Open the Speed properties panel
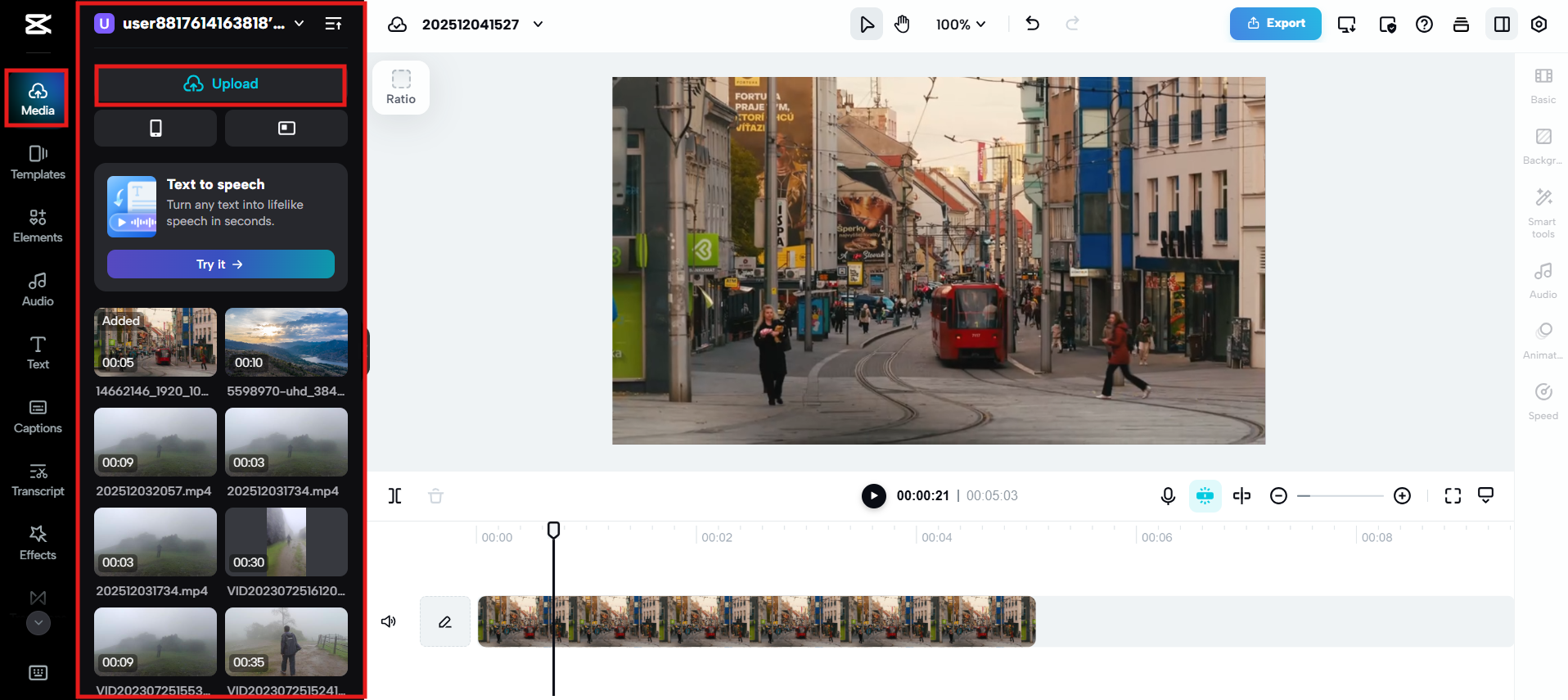The width and height of the screenshot is (1568, 700). [x=1543, y=402]
